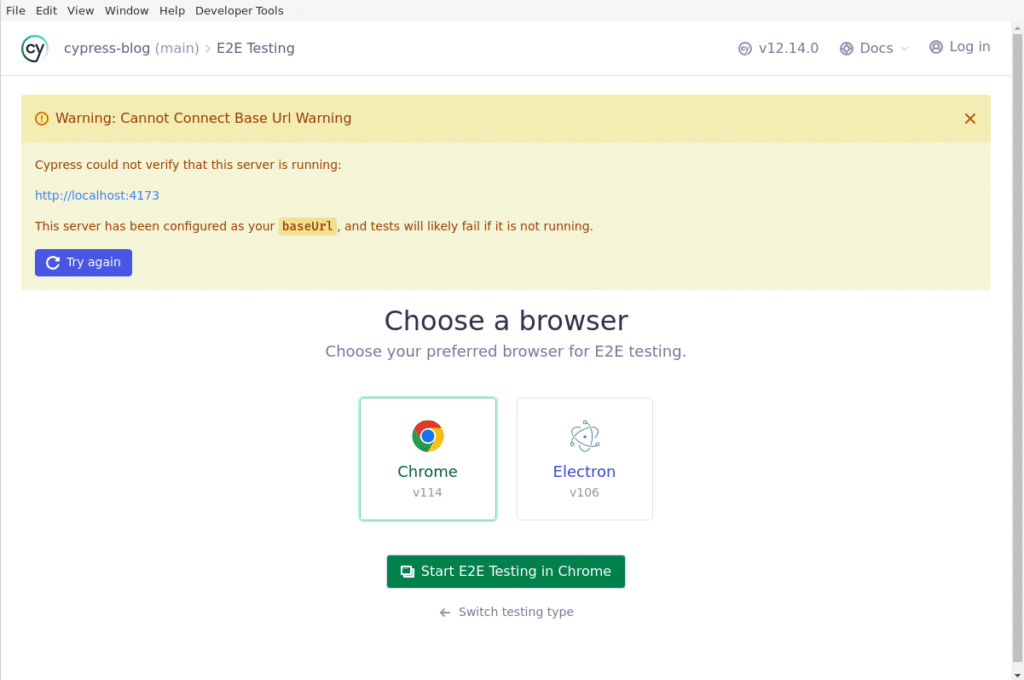Click the cypress-blog project breadcrumb
This screenshot has height=680, width=1024.
[x=107, y=48]
